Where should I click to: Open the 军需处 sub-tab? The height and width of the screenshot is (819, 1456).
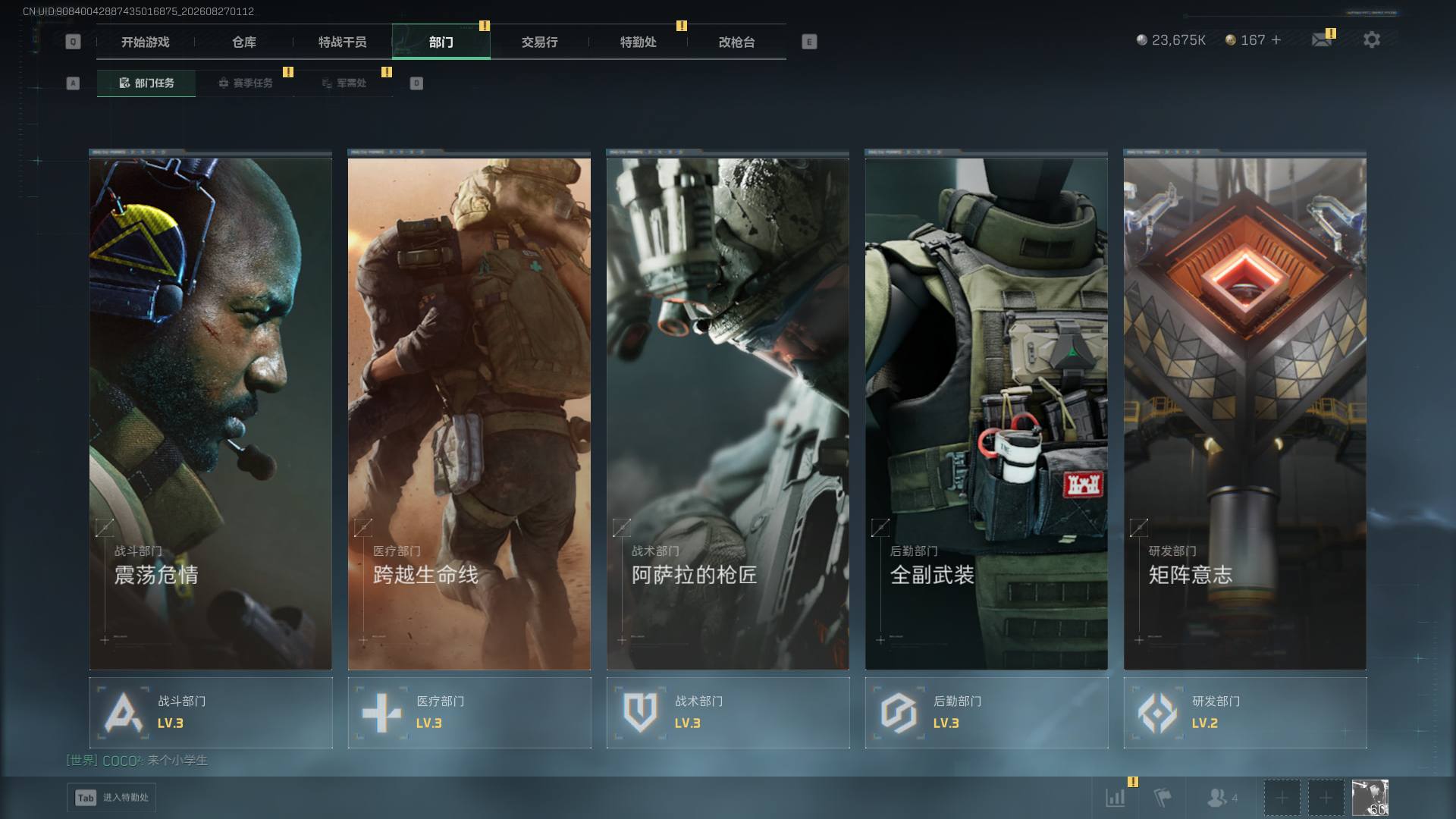point(344,83)
